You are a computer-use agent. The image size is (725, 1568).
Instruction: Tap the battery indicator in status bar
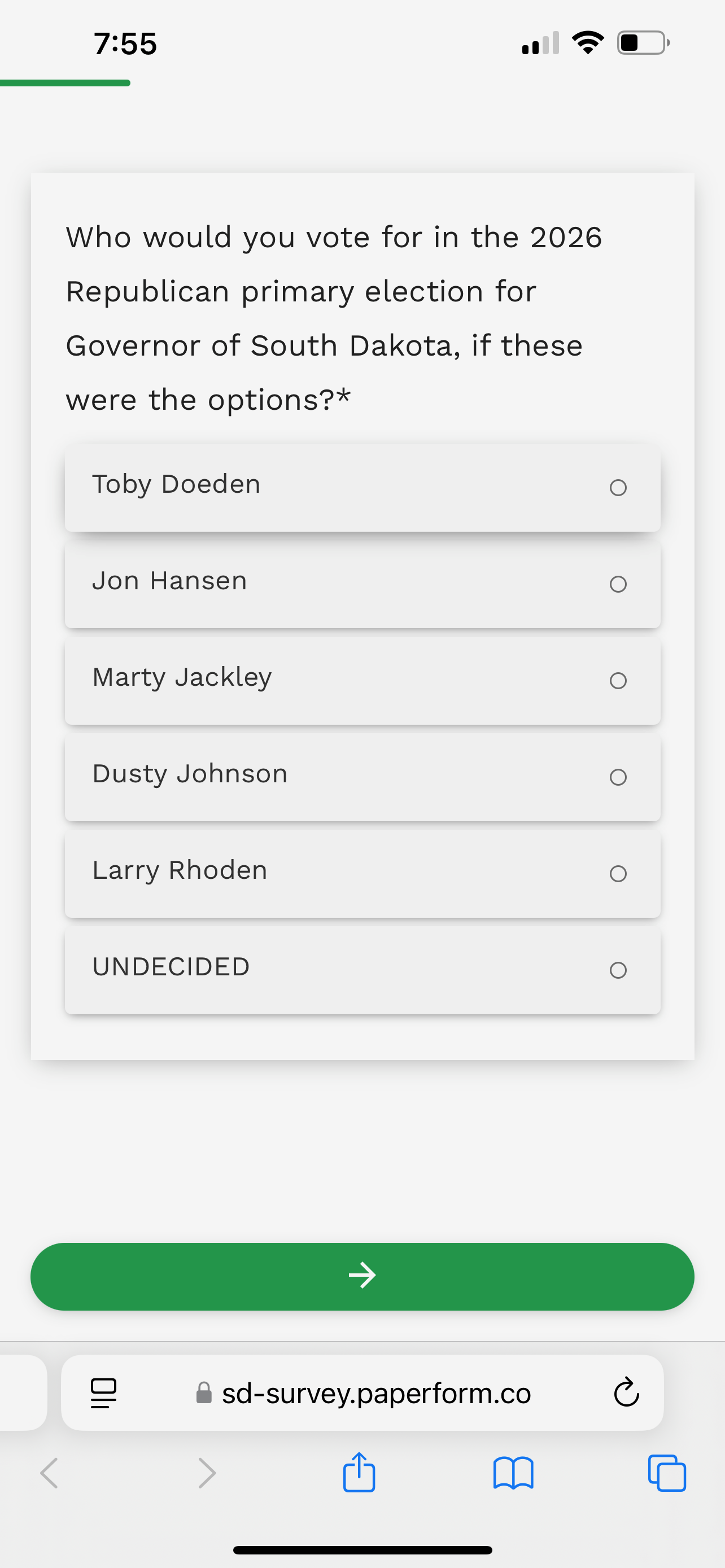click(x=644, y=42)
